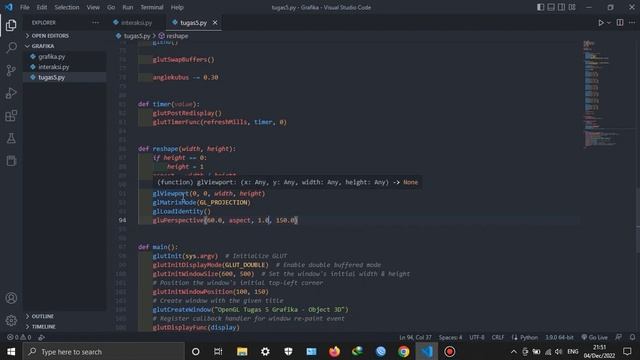Open Firefox from taskbar
The image size is (640, 360).
tap(334, 352)
